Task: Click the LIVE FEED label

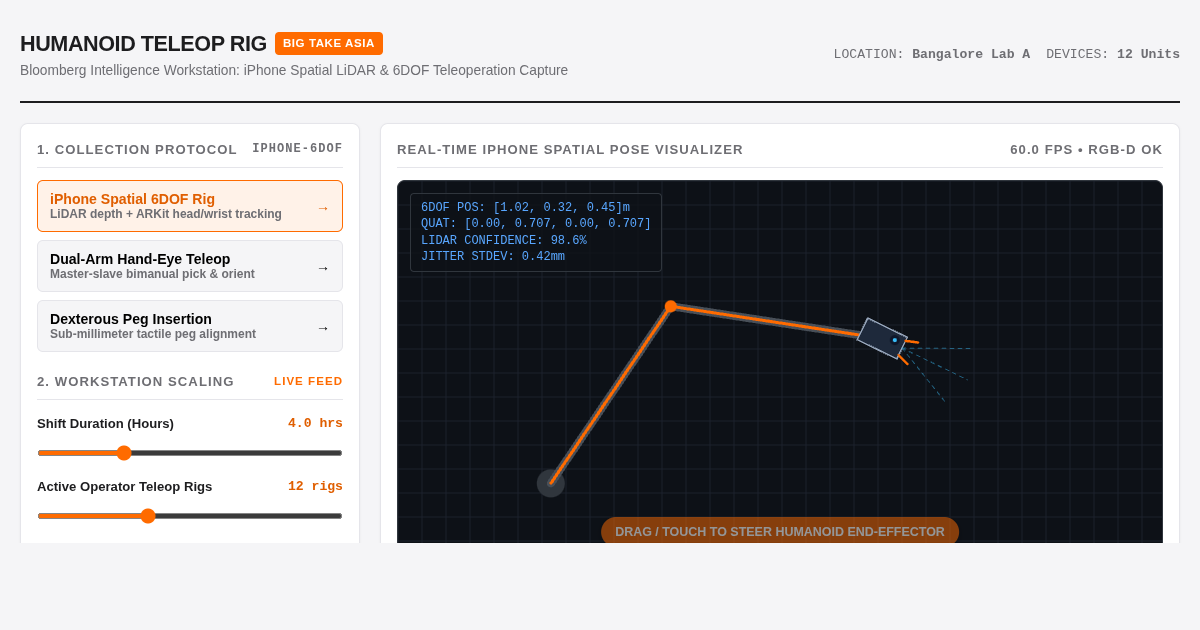Action: click(308, 381)
